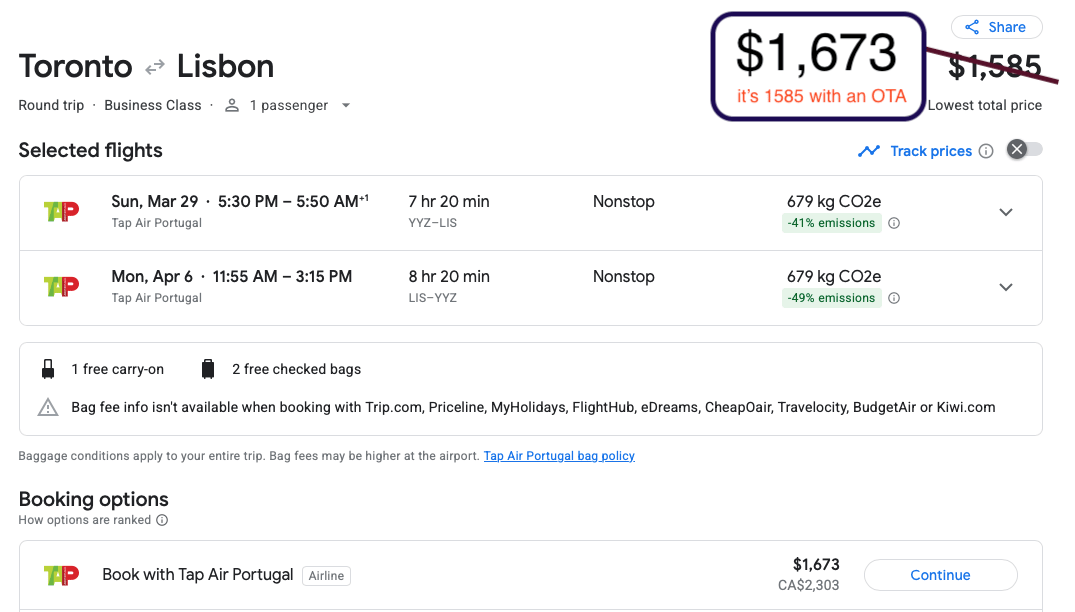Toggle the Track prices switch

1024,150
